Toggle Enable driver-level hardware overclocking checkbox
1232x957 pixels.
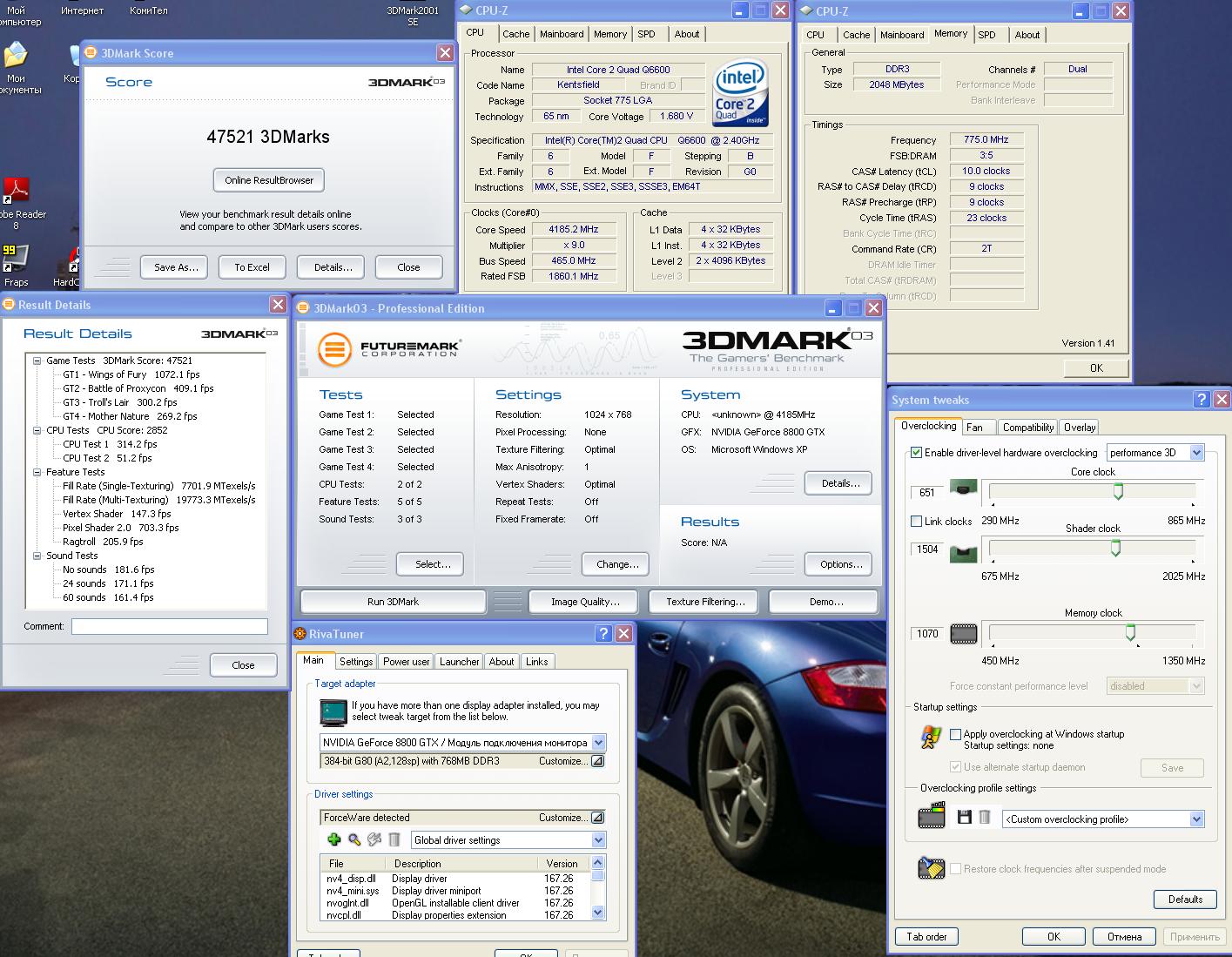[916, 453]
